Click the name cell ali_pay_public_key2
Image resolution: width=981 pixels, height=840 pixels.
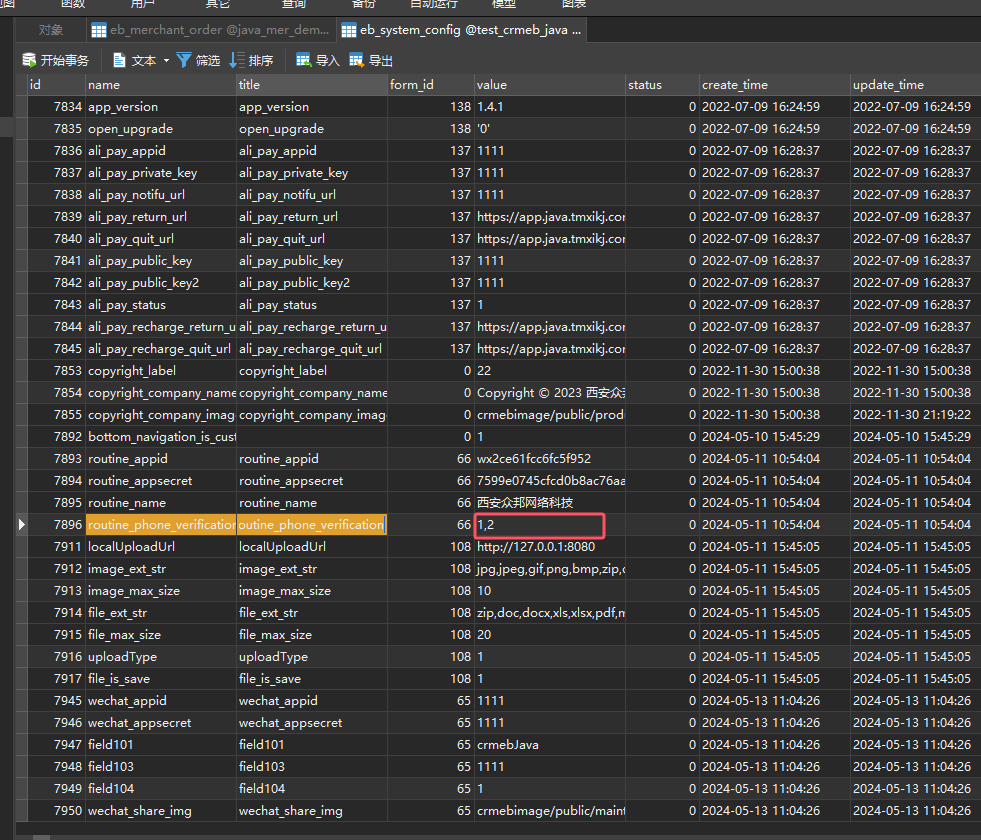click(x=161, y=283)
